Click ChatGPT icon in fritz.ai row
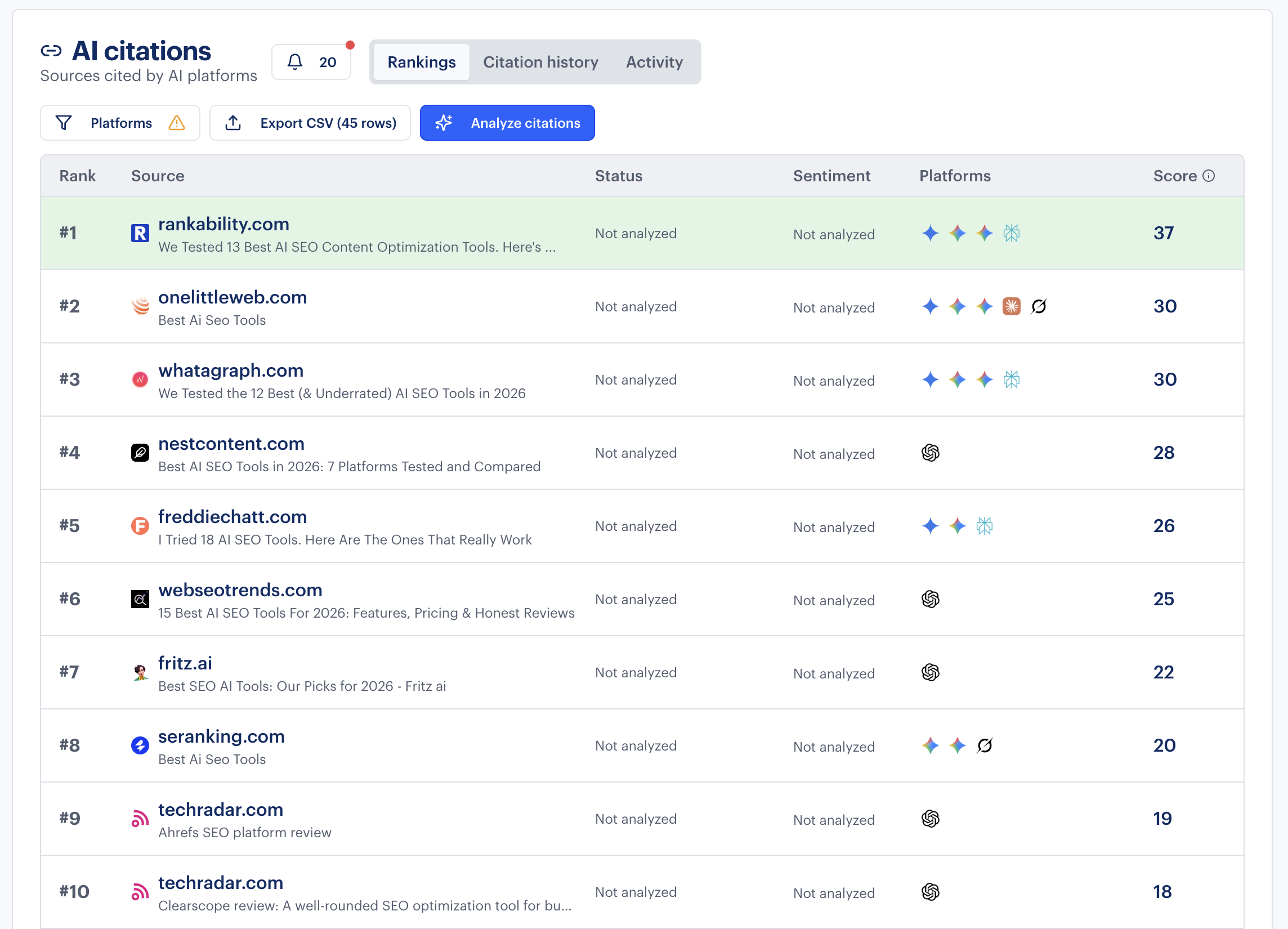Screen dimensions: 1288x929 pyautogui.click(x=930, y=672)
